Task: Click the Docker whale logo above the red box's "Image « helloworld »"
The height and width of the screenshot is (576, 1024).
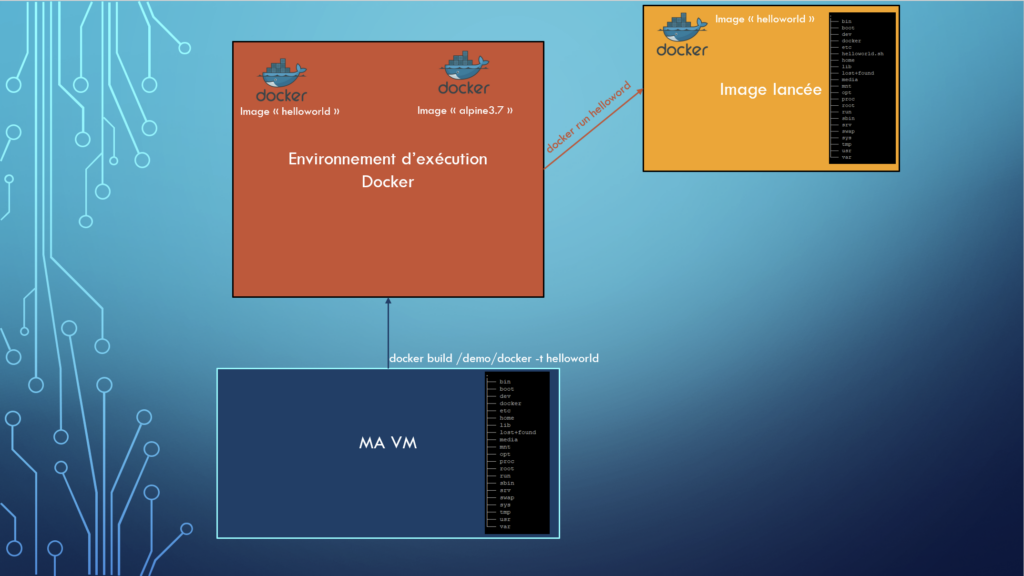Action: 281,80
